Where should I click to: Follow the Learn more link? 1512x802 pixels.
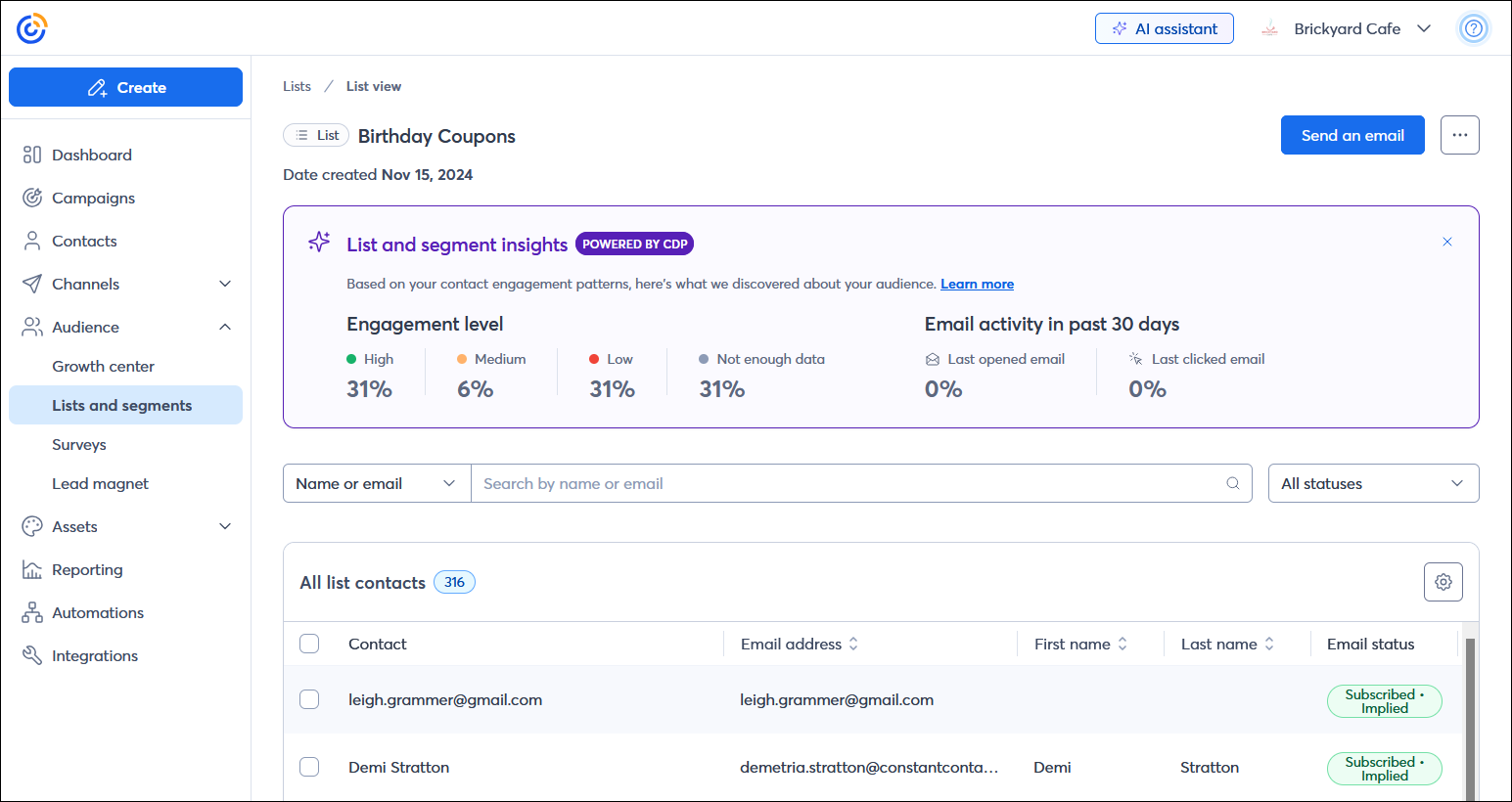[977, 284]
